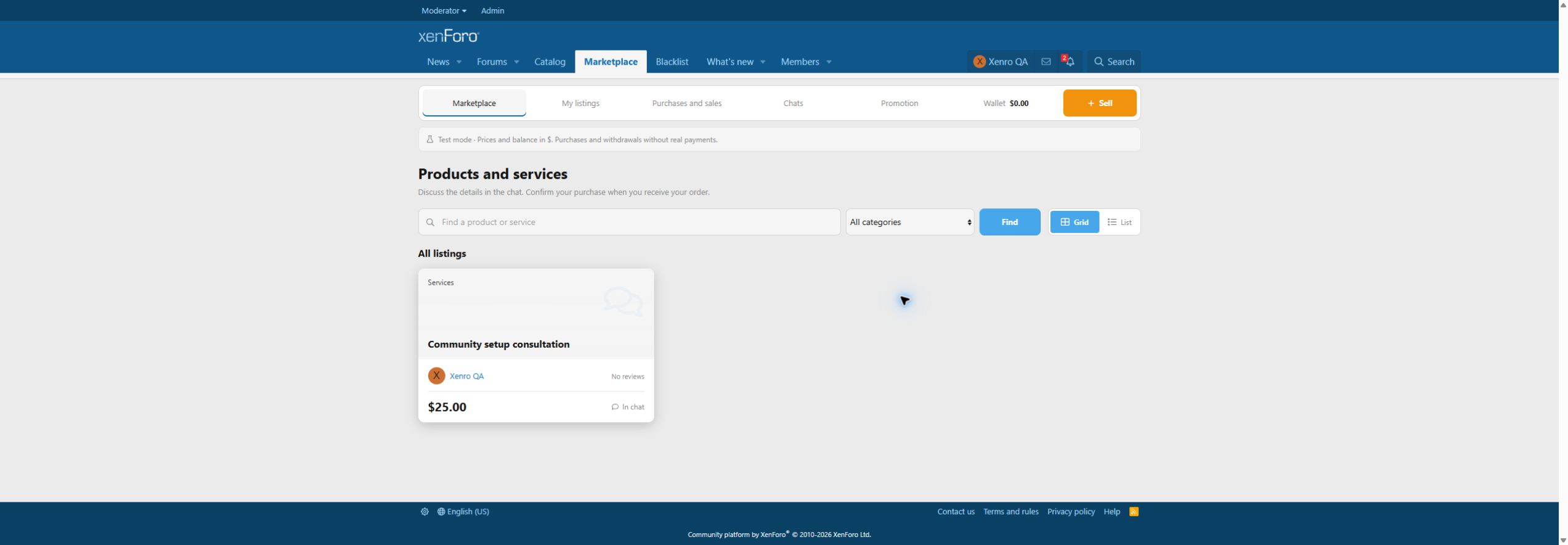Open the All categories dropdown
This screenshot has width=1568, height=545.
(910, 222)
